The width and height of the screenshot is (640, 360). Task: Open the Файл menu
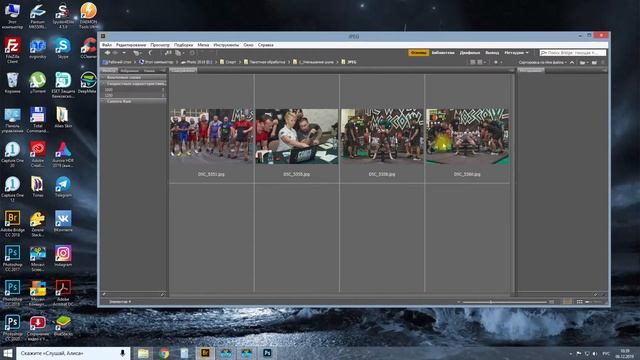tap(107, 45)
